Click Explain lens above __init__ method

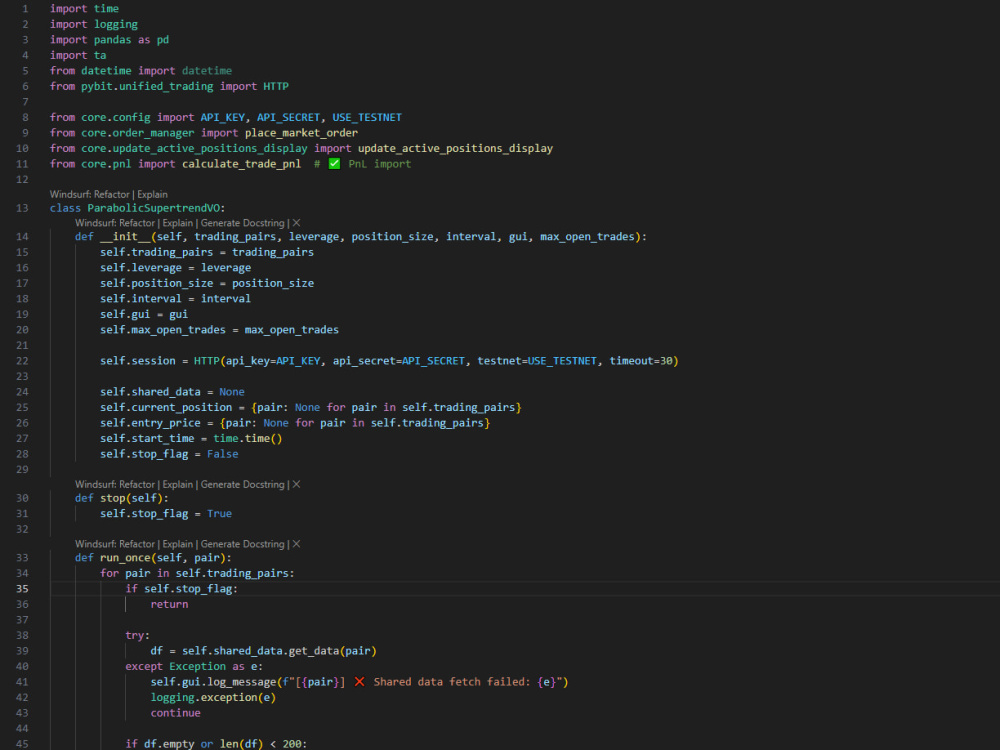coord(177,223)
